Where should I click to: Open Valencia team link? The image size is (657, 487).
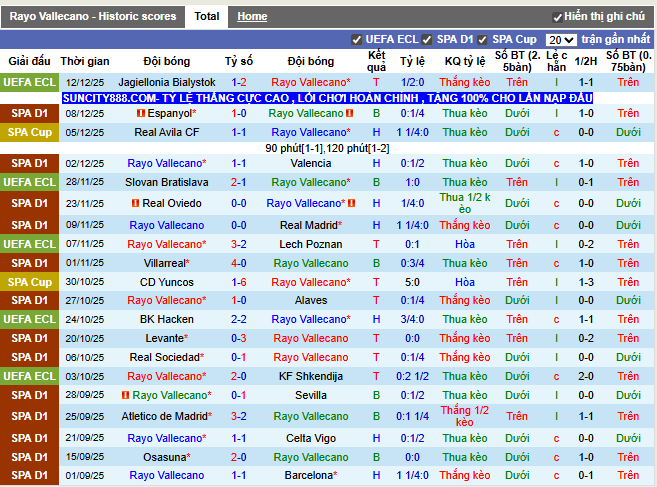click(311, 163)
